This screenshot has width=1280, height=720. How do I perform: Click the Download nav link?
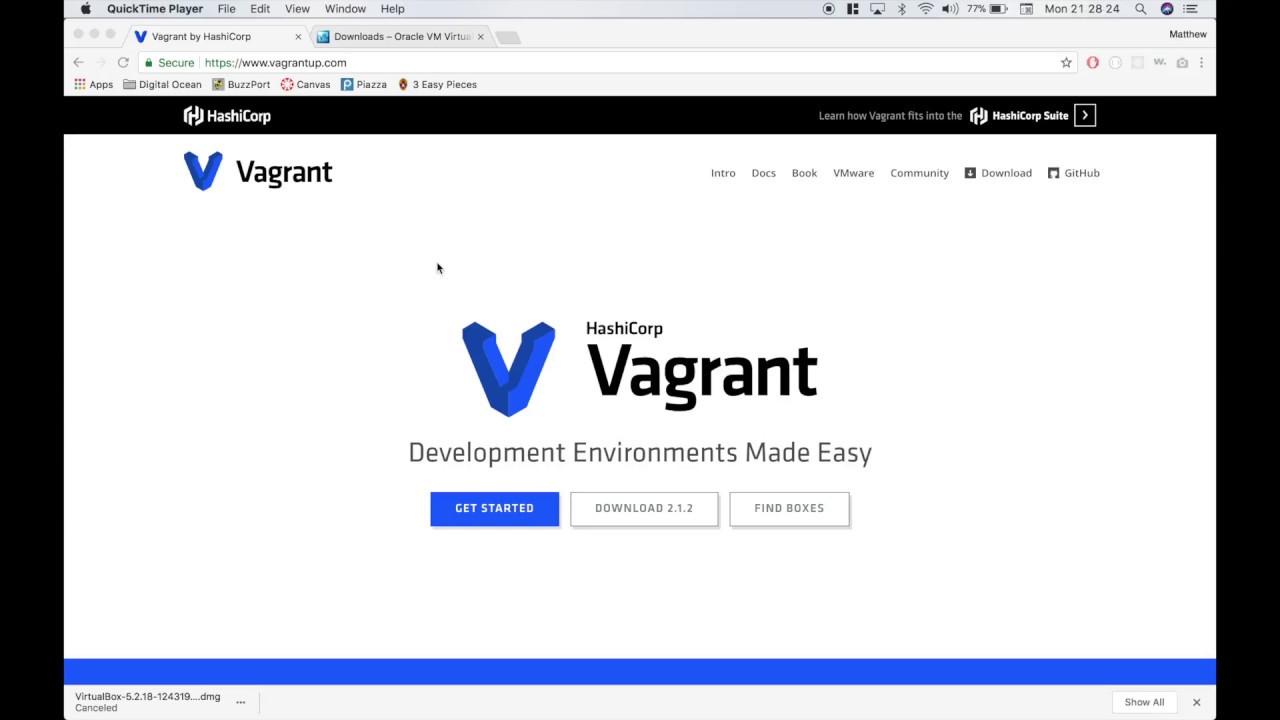click(998, 173)
